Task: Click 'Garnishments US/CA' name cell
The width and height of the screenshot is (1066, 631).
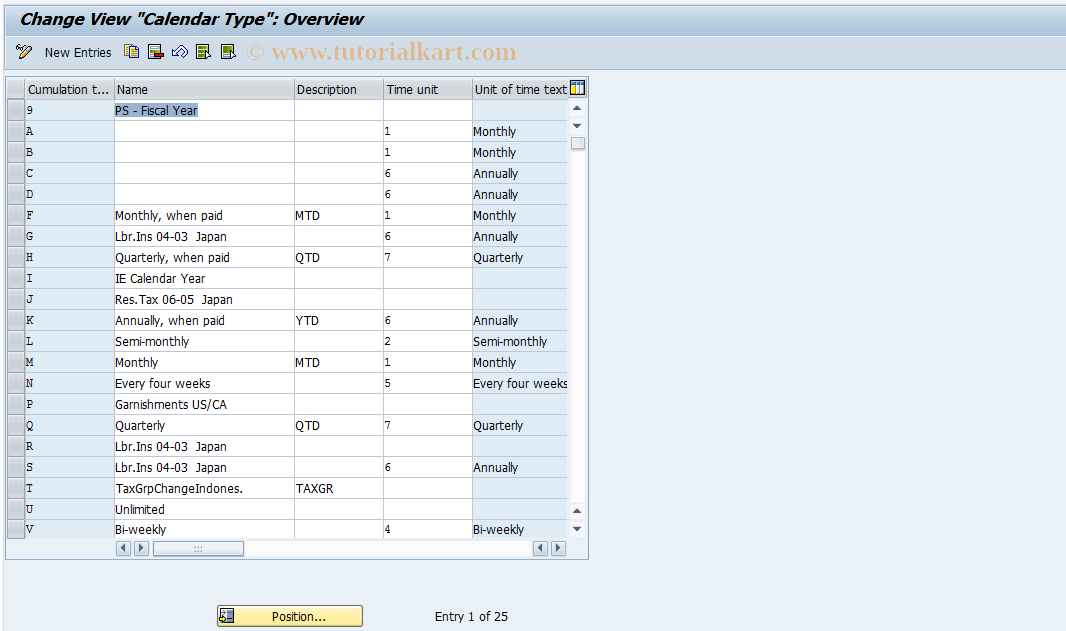Action: (x=204, y=405)
